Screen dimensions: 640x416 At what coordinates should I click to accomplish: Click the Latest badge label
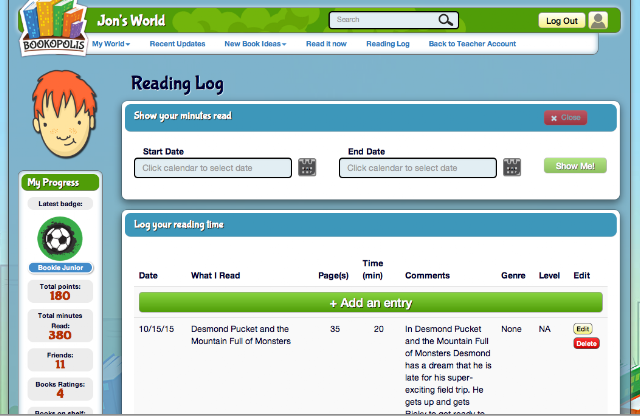point(60,203)
